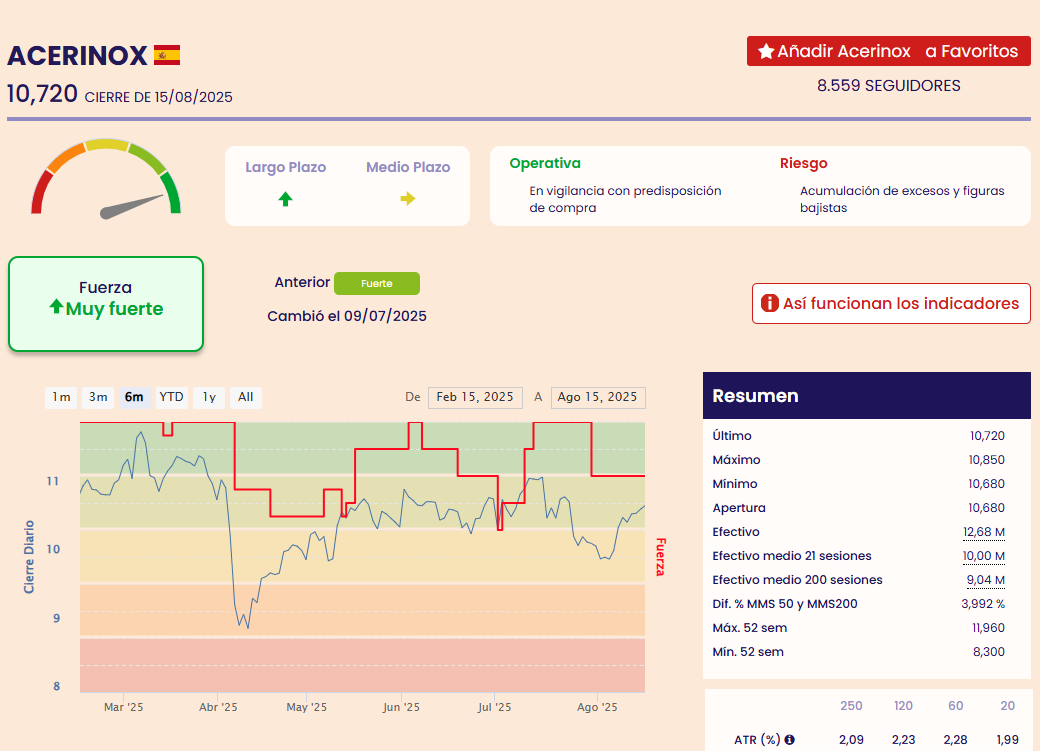
Task: Click the Máximo value 10,850
Action: [x=986, y=460]
